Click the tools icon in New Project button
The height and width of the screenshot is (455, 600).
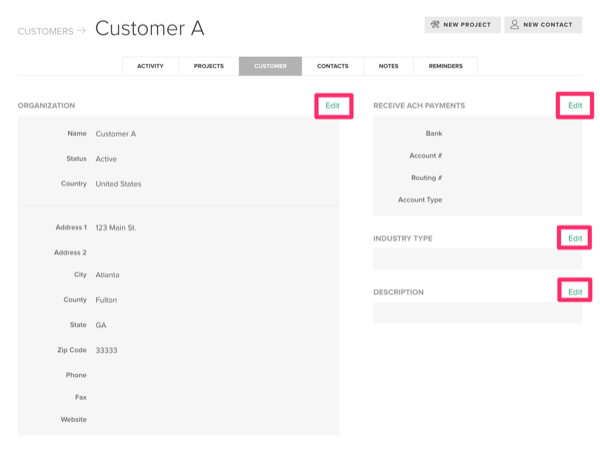point(435,24)
